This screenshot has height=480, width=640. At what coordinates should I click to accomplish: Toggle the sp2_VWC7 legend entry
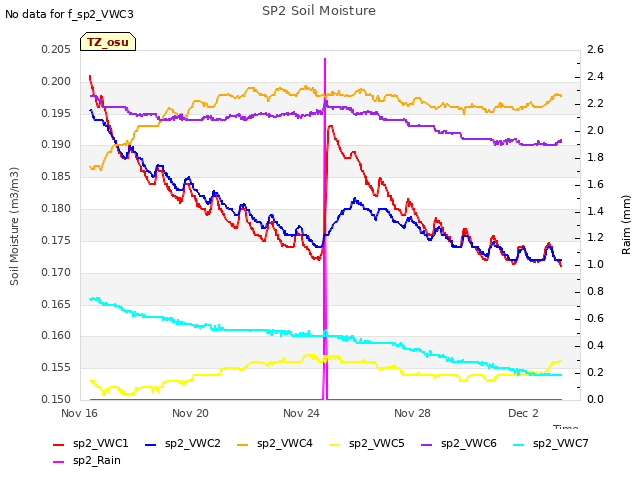[x=551, y=443]
